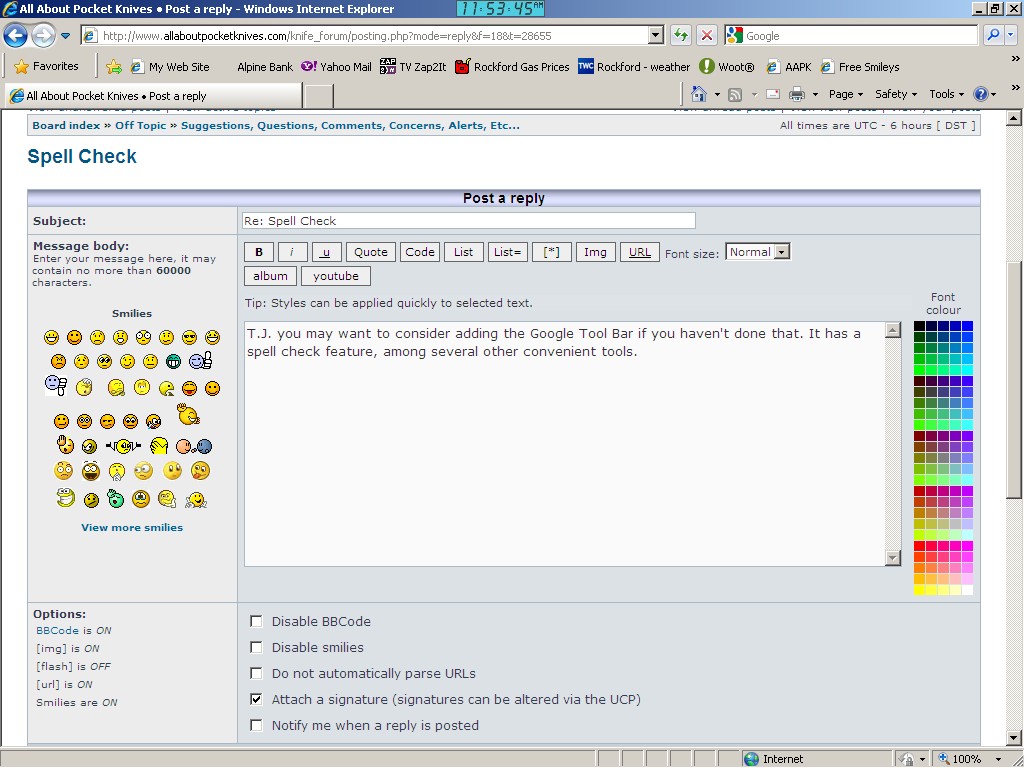Open the Tools menu
Image resolution: width=1024 pixels, height=768 pixels.
(x=946, y=95)
